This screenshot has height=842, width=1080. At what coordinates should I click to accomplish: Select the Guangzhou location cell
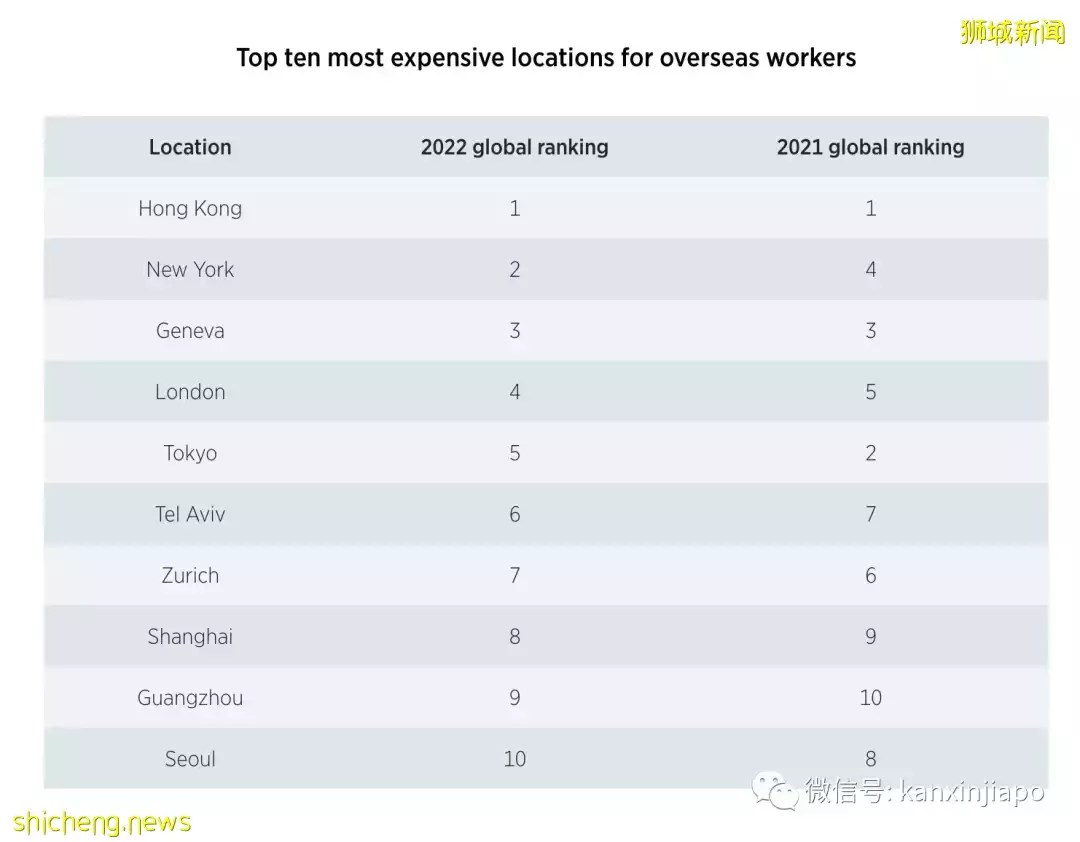coord(190,697)
